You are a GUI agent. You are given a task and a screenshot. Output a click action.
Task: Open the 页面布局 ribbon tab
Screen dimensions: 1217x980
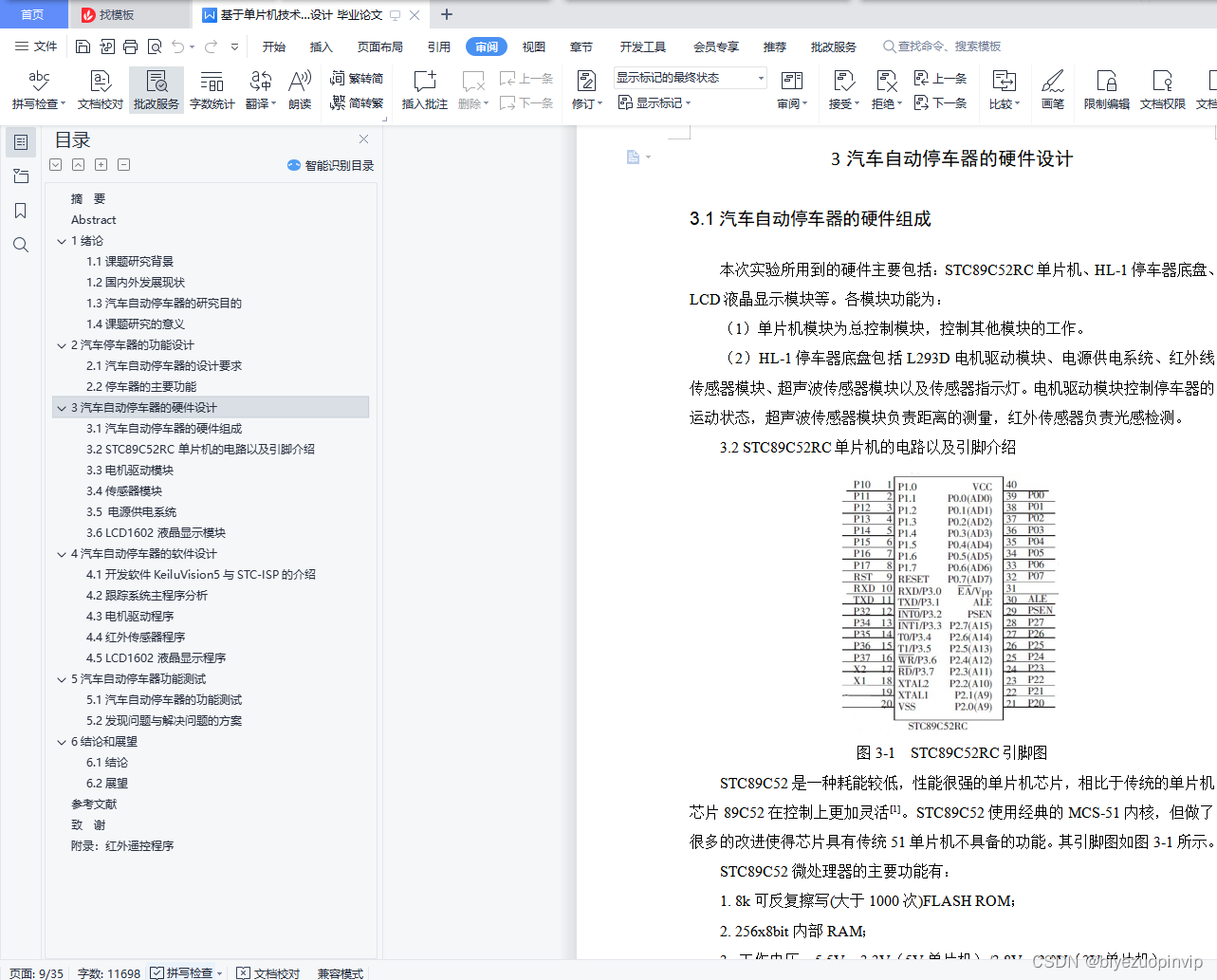(x=380, y=46)
